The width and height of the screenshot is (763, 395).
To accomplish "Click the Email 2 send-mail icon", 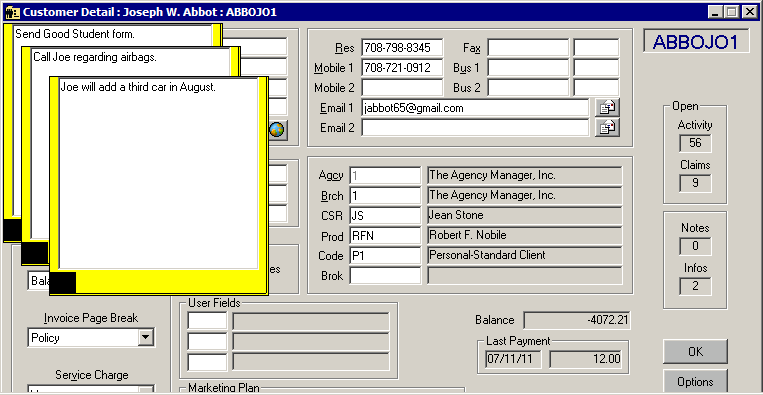I will (607, 127).
